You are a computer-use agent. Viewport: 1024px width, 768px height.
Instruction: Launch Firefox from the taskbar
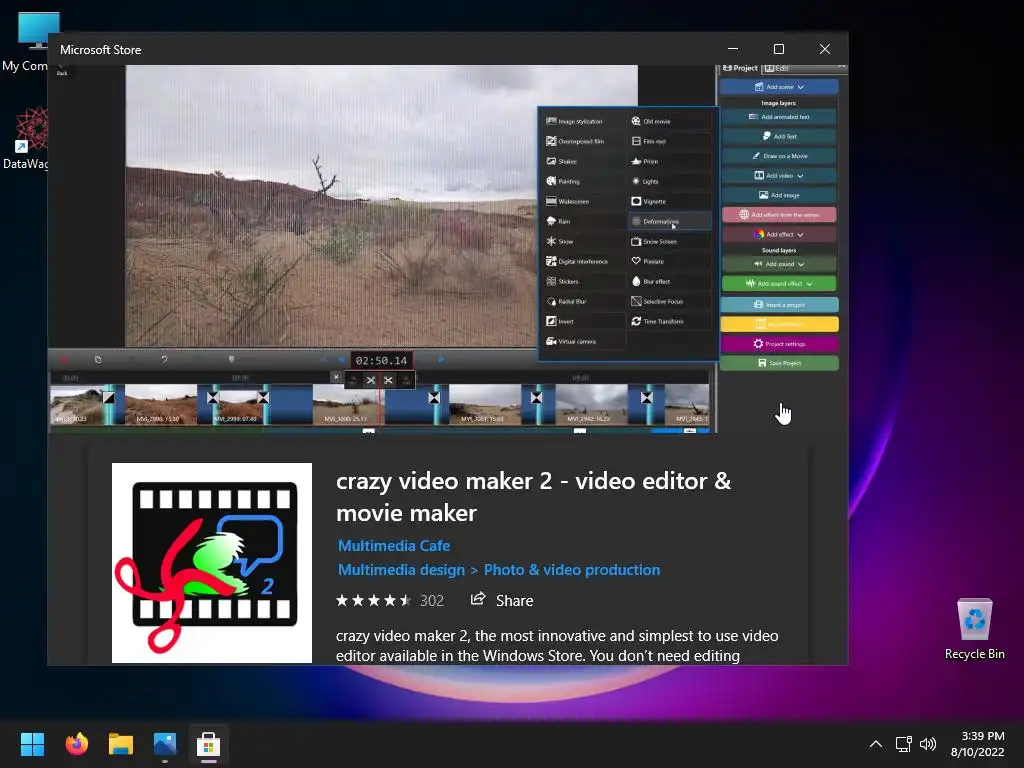click(76, 744)
